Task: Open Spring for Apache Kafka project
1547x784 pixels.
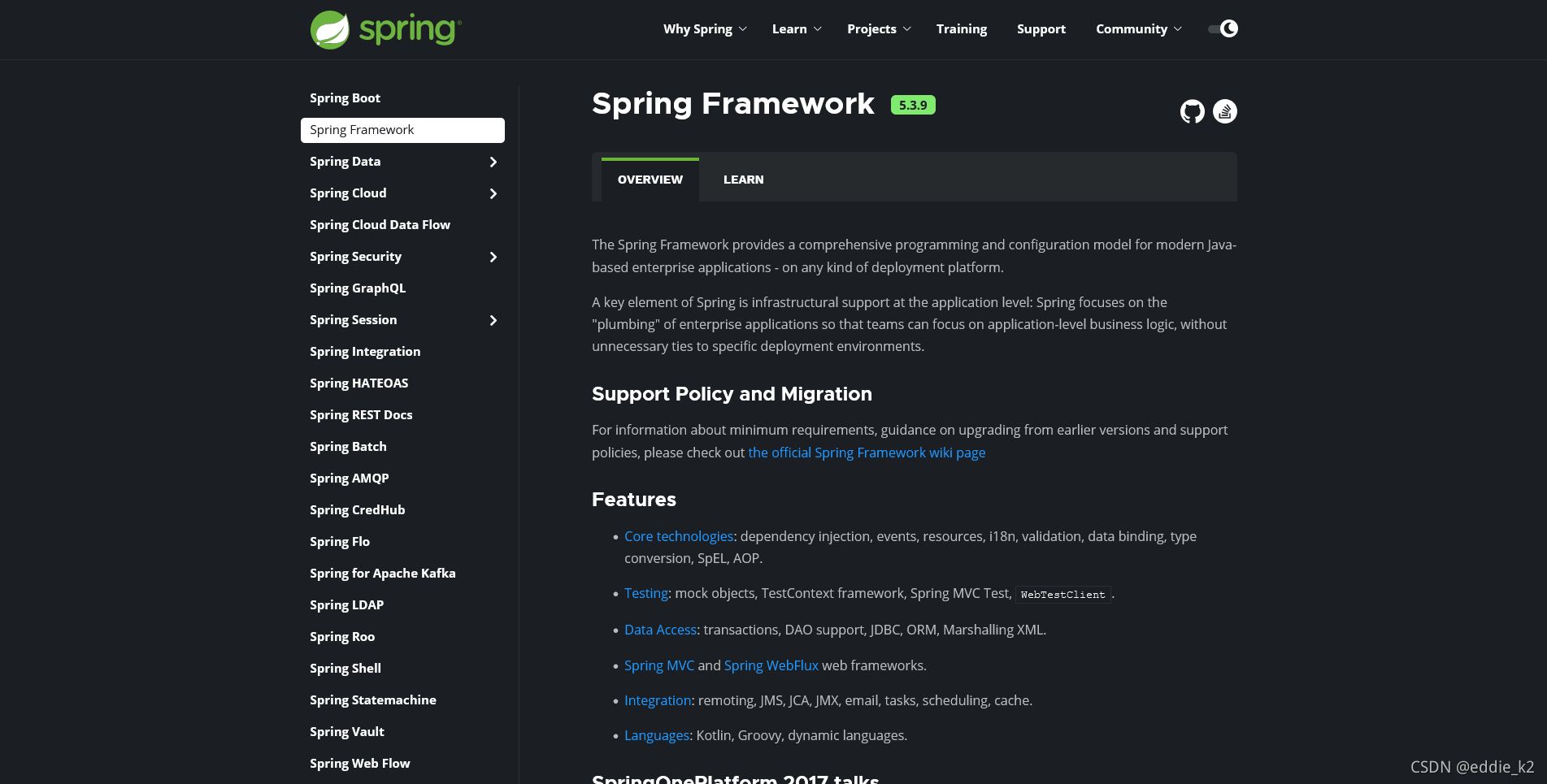Action: [382, 574]
